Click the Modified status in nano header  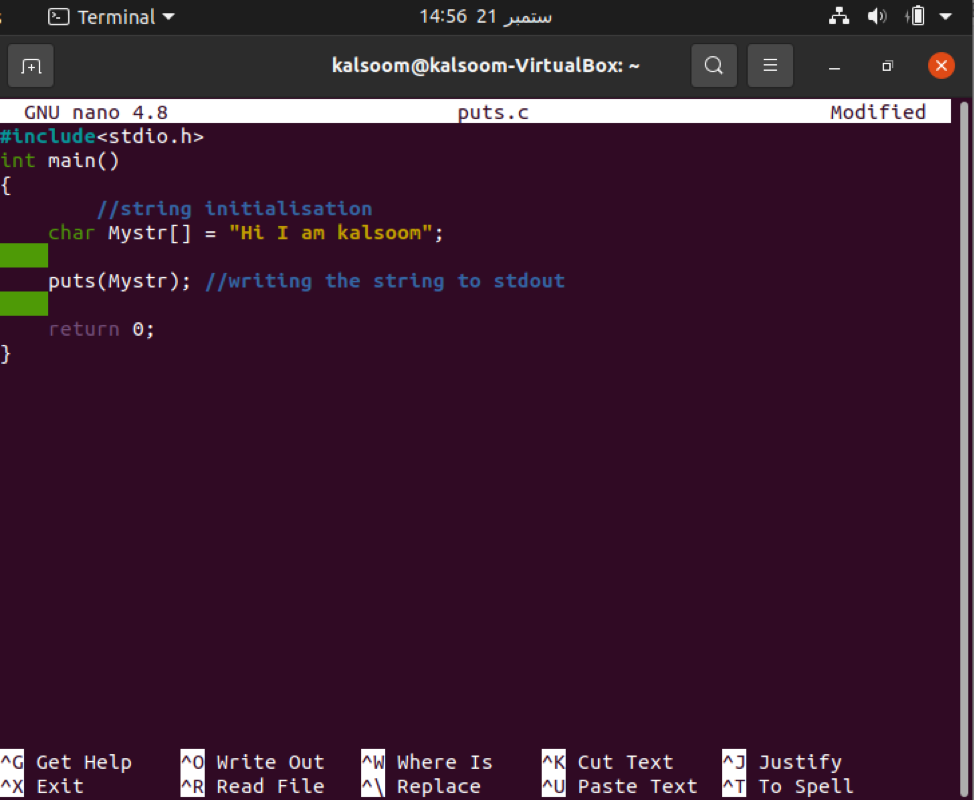click(878, 112)
